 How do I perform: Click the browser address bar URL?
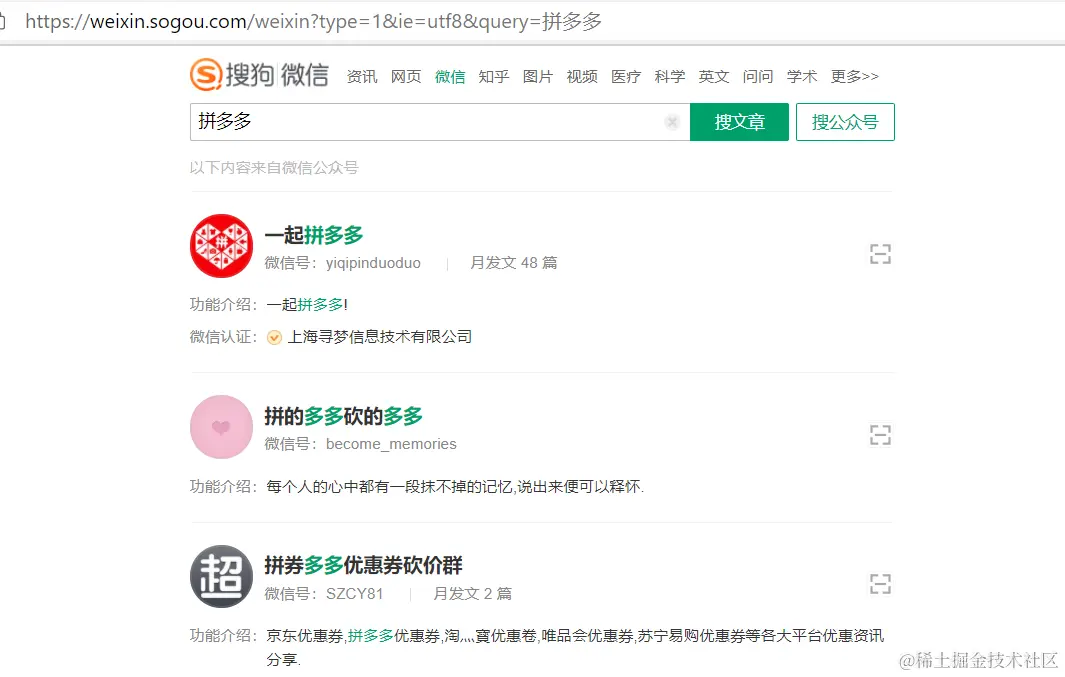tap(314, 22)
